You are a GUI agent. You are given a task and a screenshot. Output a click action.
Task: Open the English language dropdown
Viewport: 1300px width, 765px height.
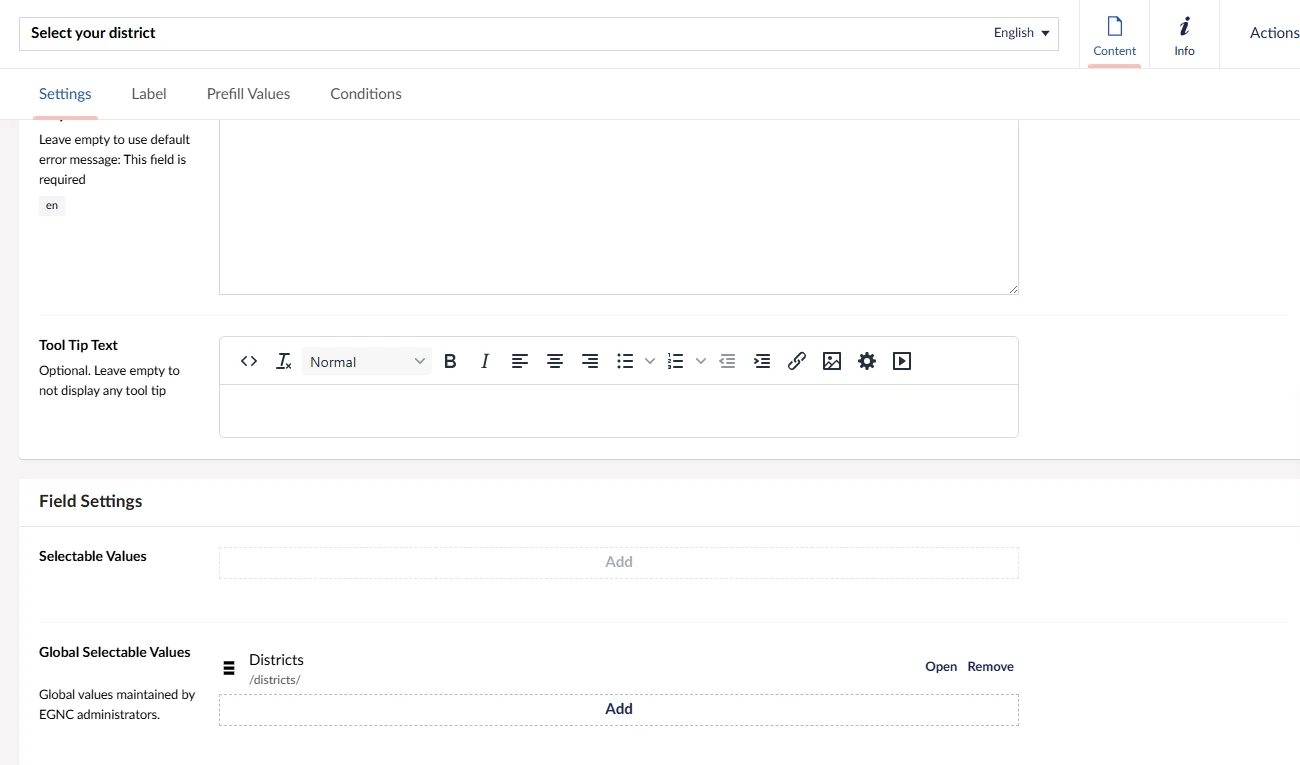click(x=1022, y=33)
